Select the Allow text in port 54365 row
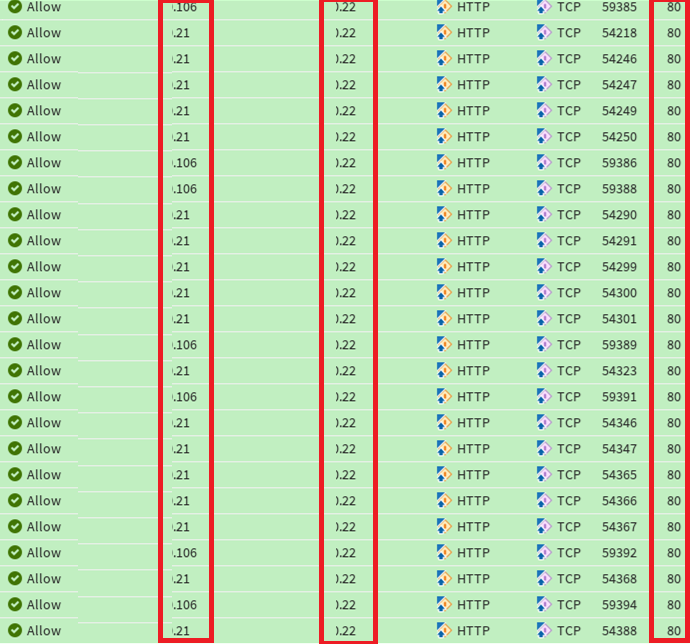The height and width of the screenshot is (644, 690). coord(44,475)
